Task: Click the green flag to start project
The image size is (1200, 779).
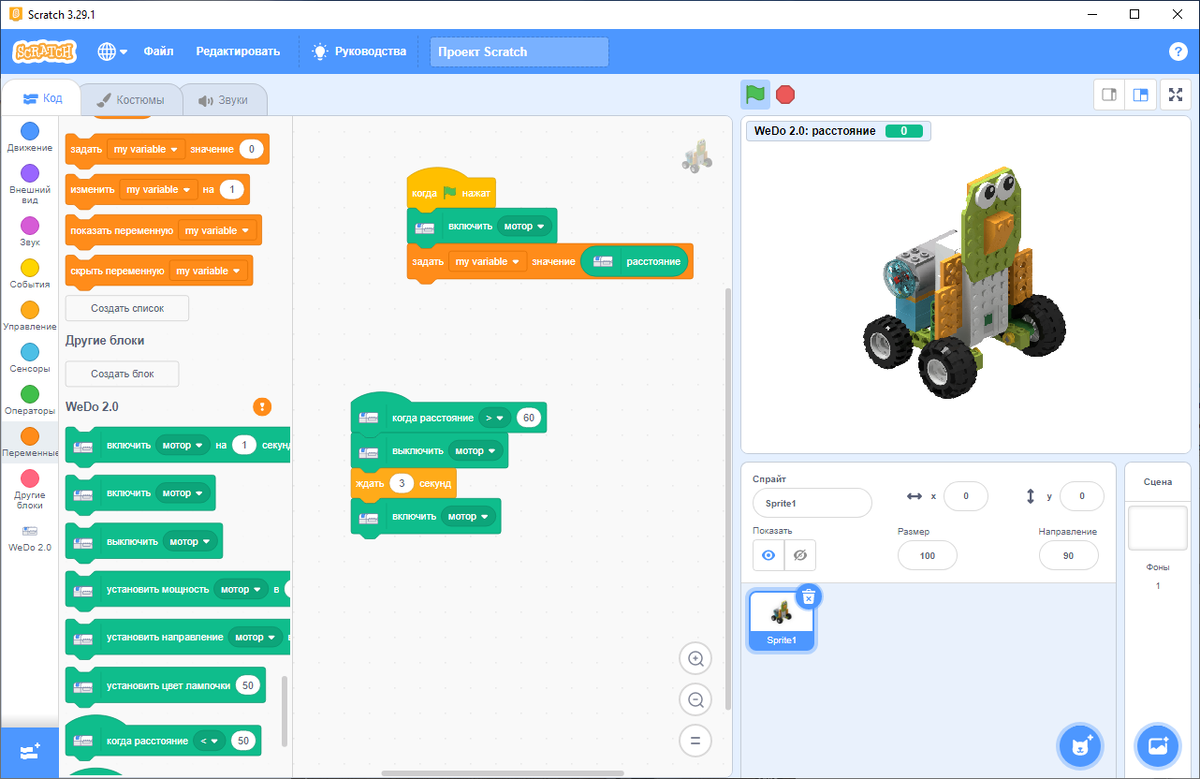Action: 755,94
